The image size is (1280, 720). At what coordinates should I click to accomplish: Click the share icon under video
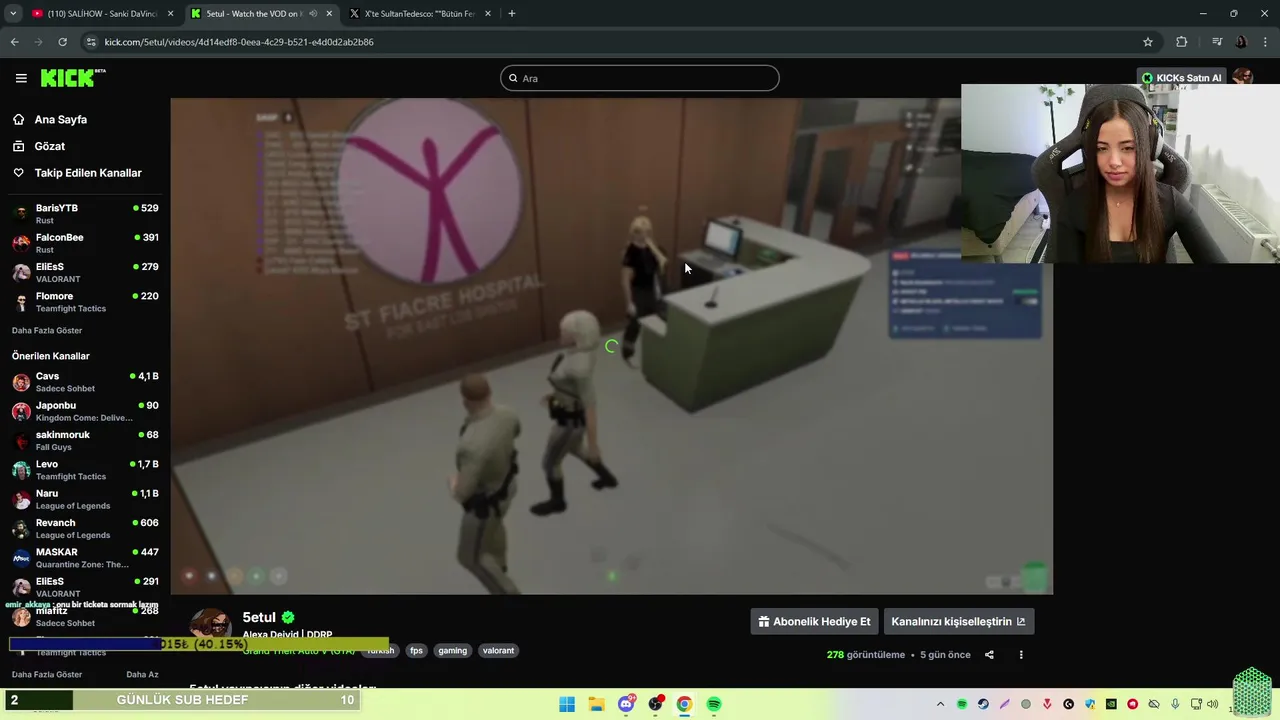pos(989,655)
